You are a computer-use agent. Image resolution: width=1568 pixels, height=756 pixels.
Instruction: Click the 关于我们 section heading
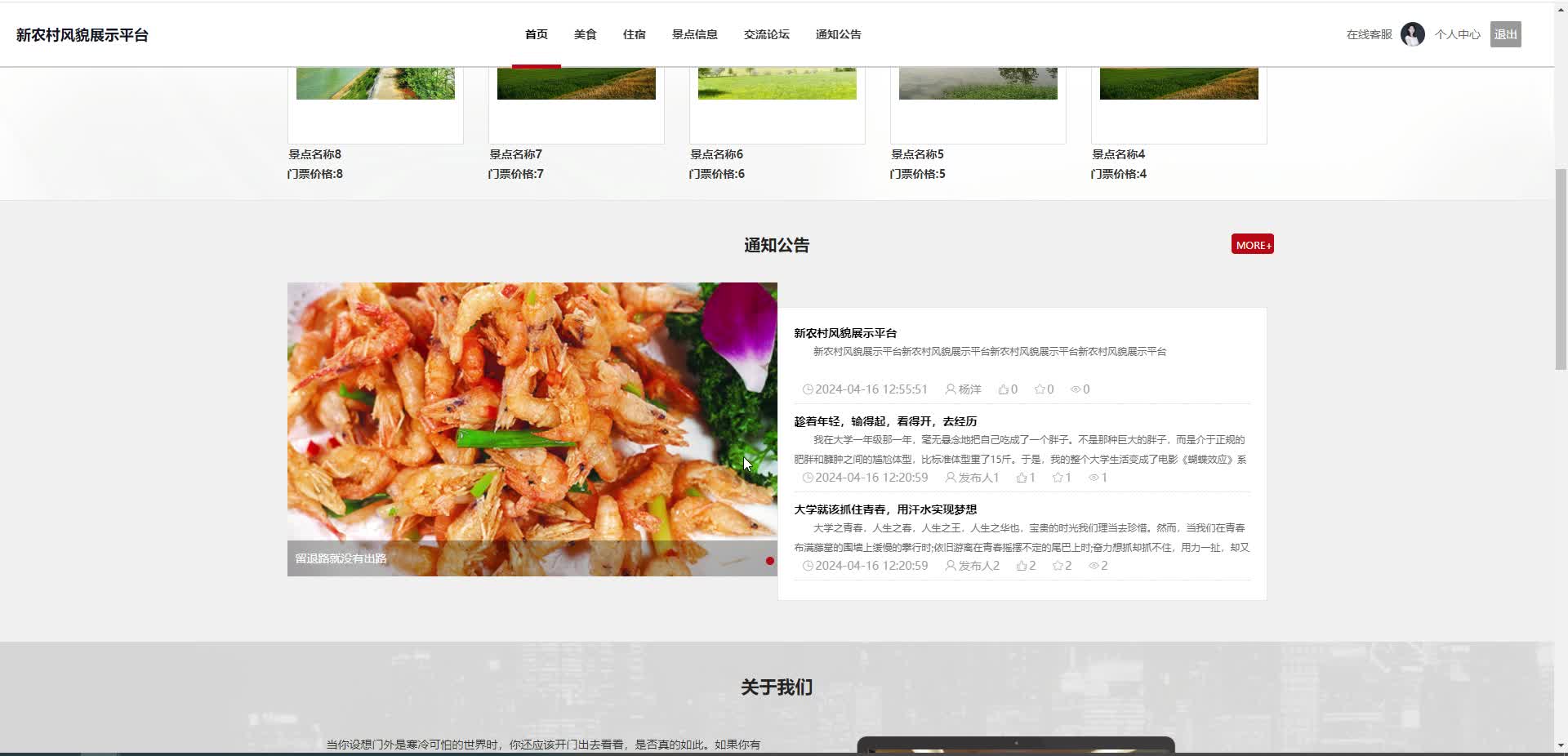point(777,687)
